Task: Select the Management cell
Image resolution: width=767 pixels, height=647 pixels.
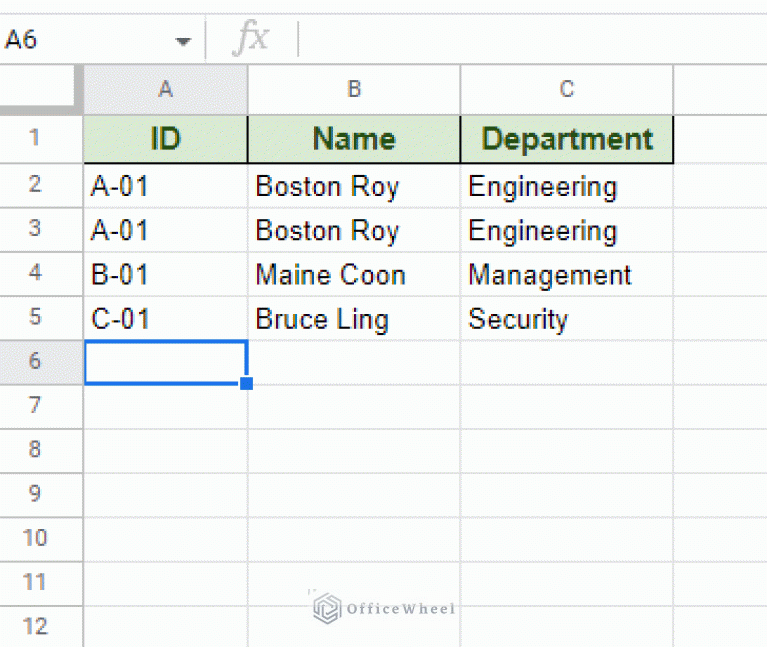Action: pos(566,275)
